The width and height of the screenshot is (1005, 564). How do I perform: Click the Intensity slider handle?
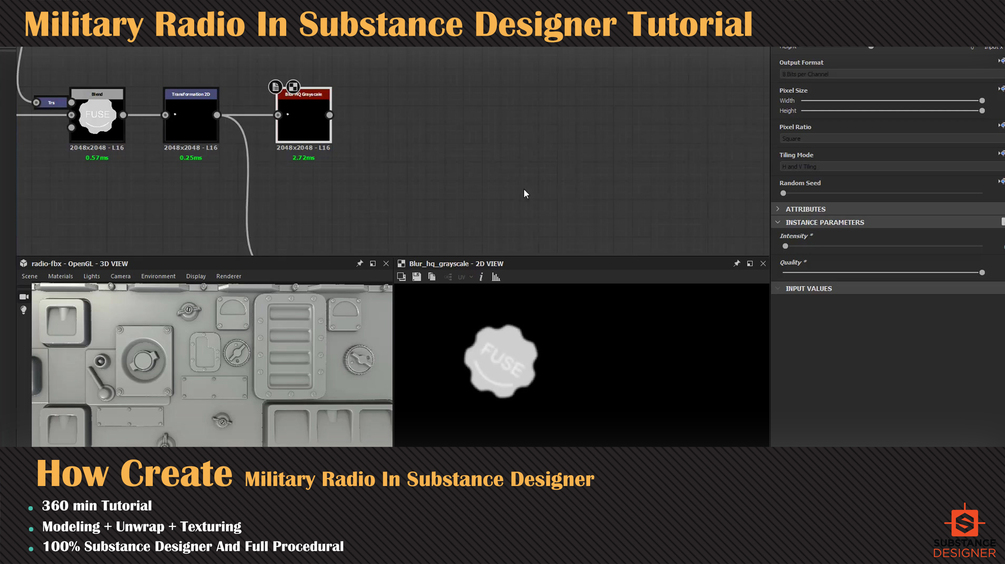785,246
